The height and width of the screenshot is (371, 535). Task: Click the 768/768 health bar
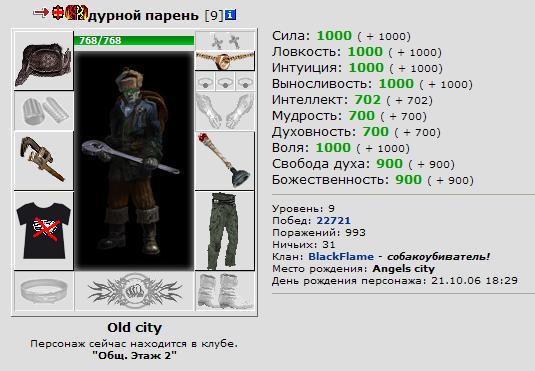click(134, 40)
